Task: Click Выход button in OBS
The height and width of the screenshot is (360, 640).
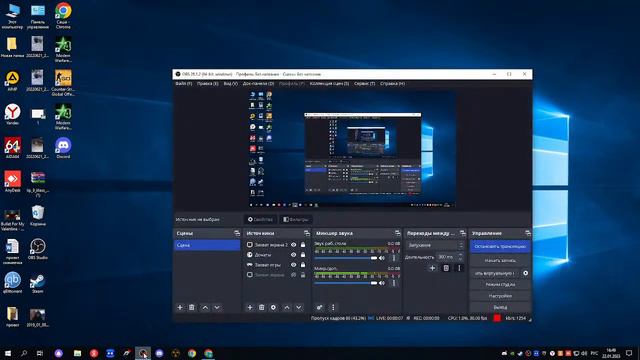Action: pyautogui.click(x=500, y=307)
